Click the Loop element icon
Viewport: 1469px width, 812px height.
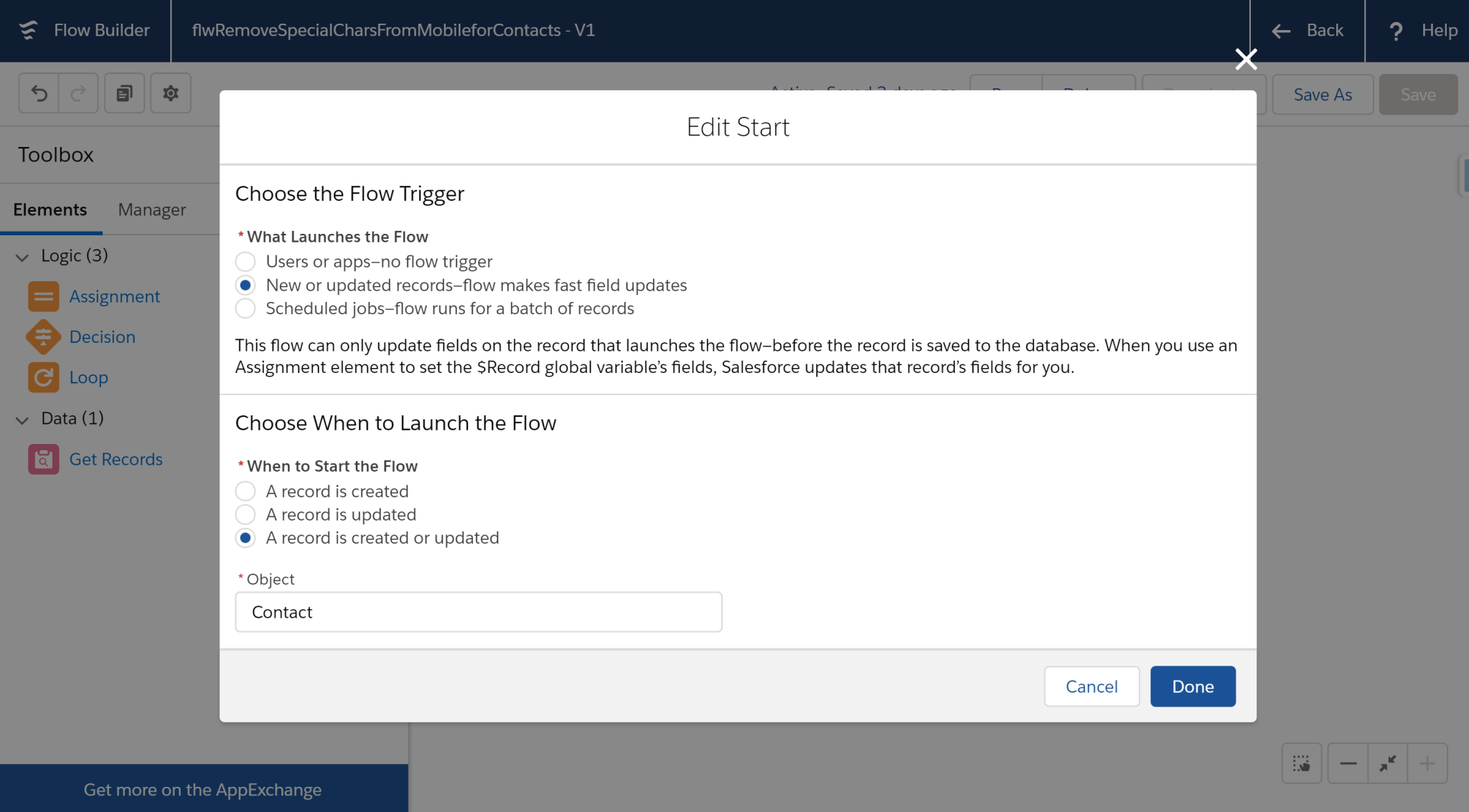(x=44, y=377)
